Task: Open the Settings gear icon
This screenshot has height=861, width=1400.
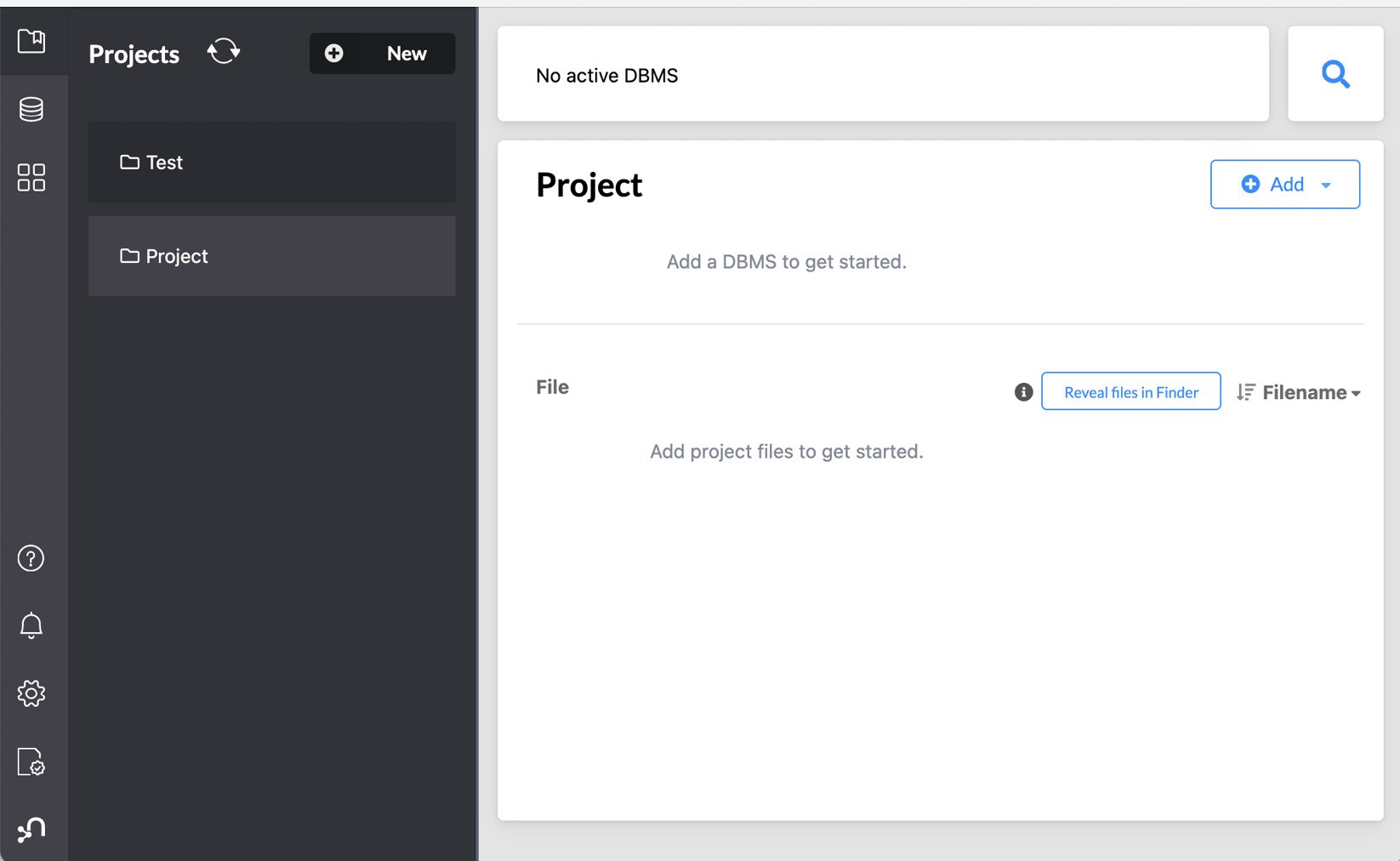Action: [31, 693]
